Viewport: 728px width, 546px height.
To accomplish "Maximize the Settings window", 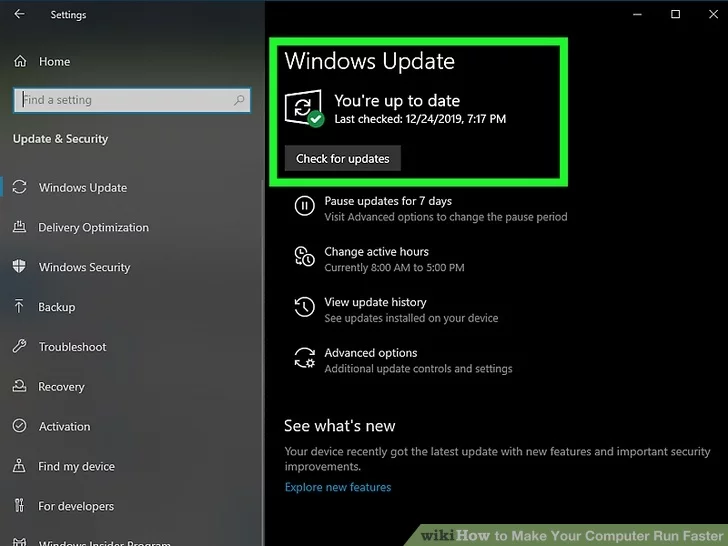I will point(676,14).
